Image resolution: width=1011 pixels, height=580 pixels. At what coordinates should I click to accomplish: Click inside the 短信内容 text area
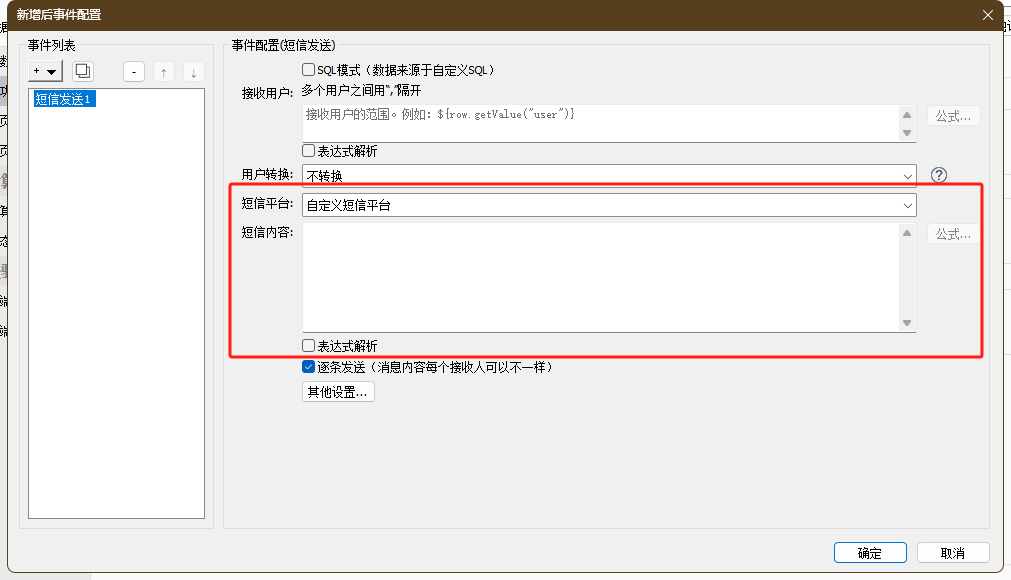coord(600,277)
